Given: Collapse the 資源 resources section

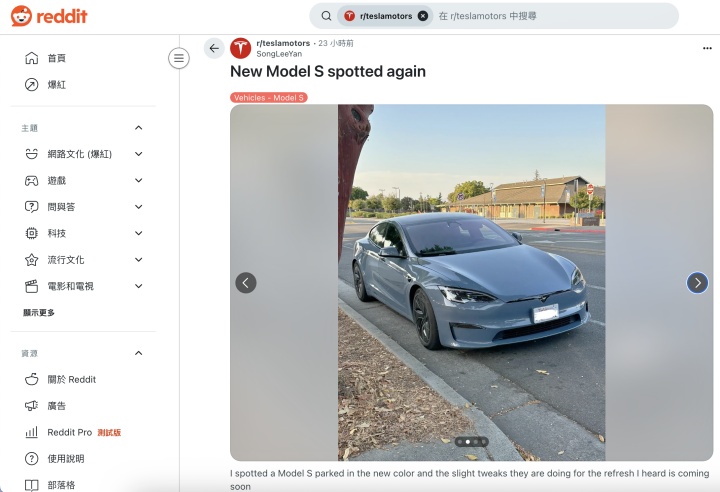Looking at the screenshot, I should [138, 353].
